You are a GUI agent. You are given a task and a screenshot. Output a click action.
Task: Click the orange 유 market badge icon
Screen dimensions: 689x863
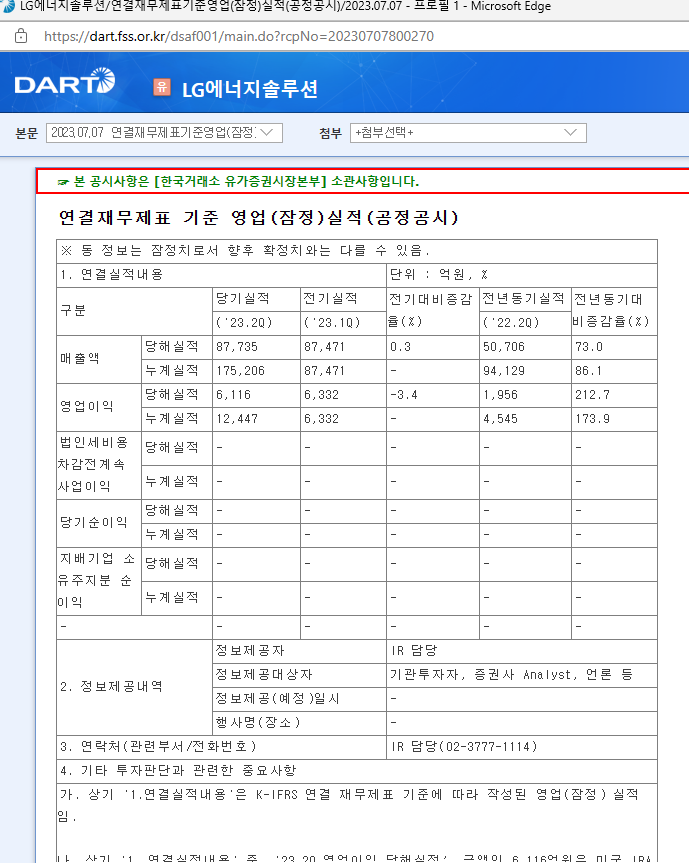[x=162, y=87]
